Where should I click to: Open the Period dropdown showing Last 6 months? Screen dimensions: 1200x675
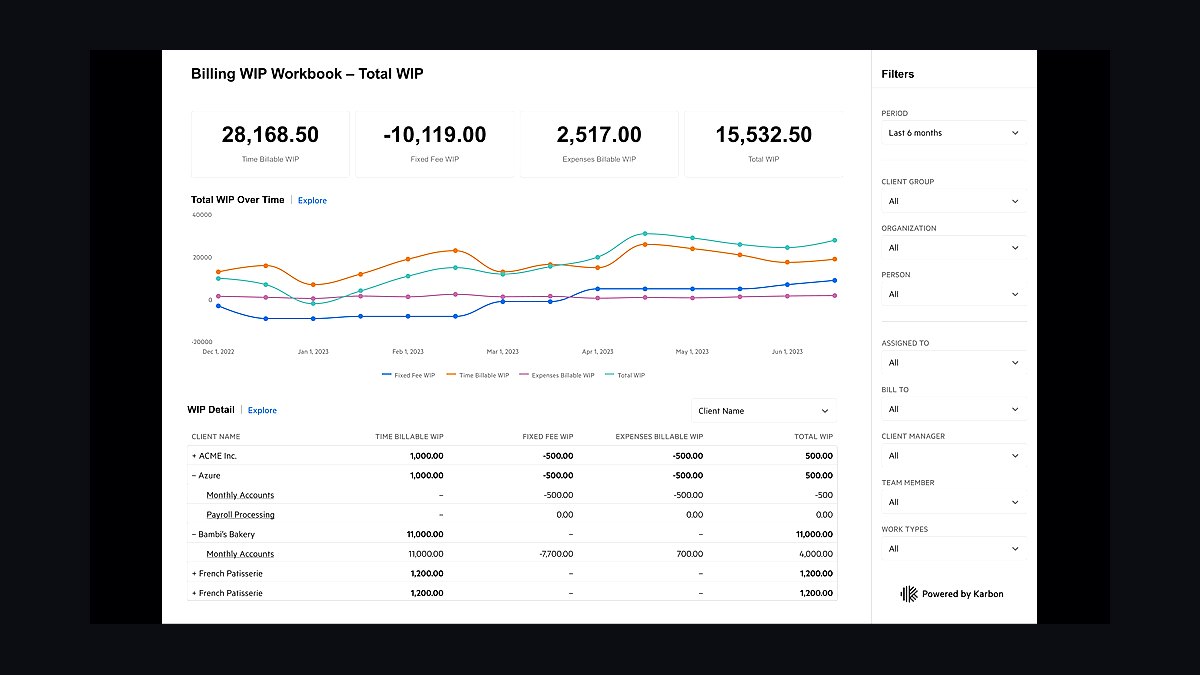[x=954, y=133]
